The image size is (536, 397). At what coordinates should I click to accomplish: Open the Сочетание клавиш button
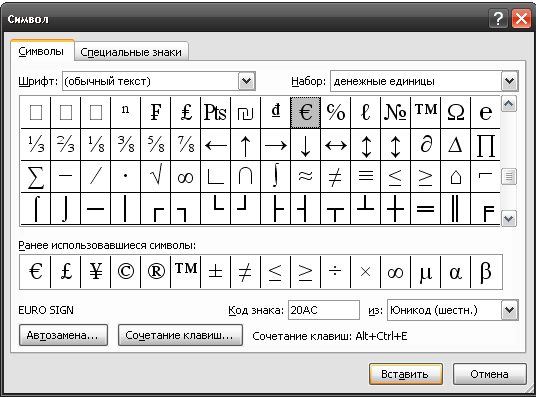coord(180,335)
